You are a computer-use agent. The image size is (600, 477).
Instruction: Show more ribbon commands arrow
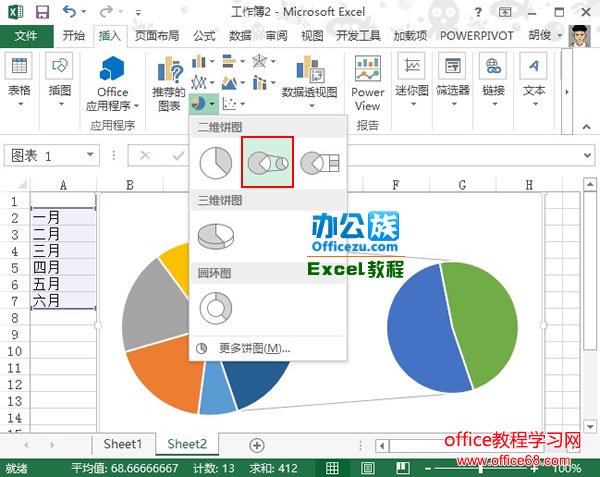567,92
